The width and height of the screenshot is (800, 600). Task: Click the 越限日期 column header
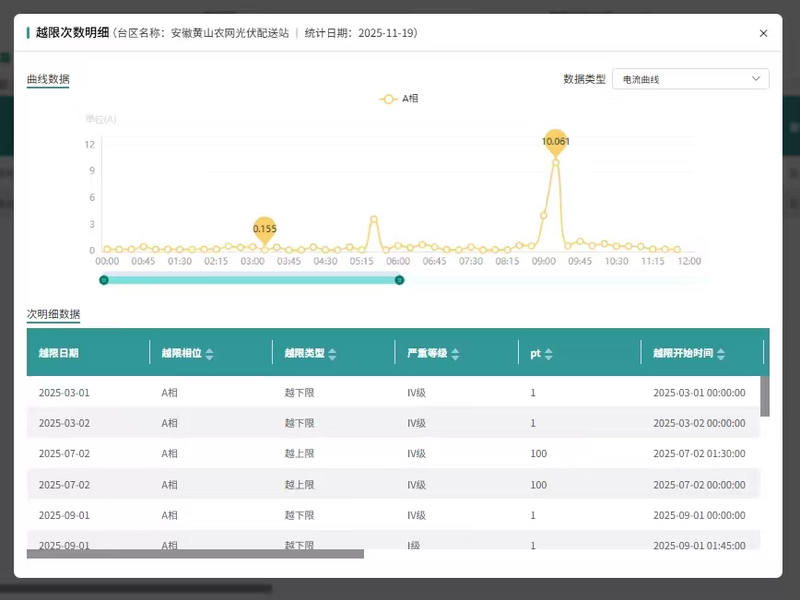point(59,353)
